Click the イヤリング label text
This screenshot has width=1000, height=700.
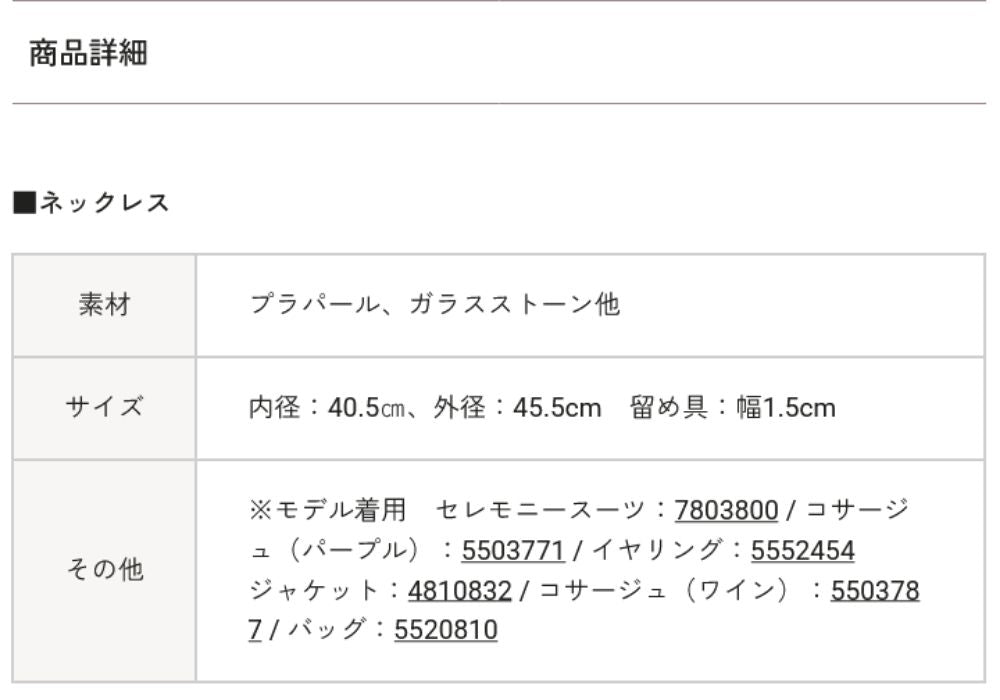658,550
